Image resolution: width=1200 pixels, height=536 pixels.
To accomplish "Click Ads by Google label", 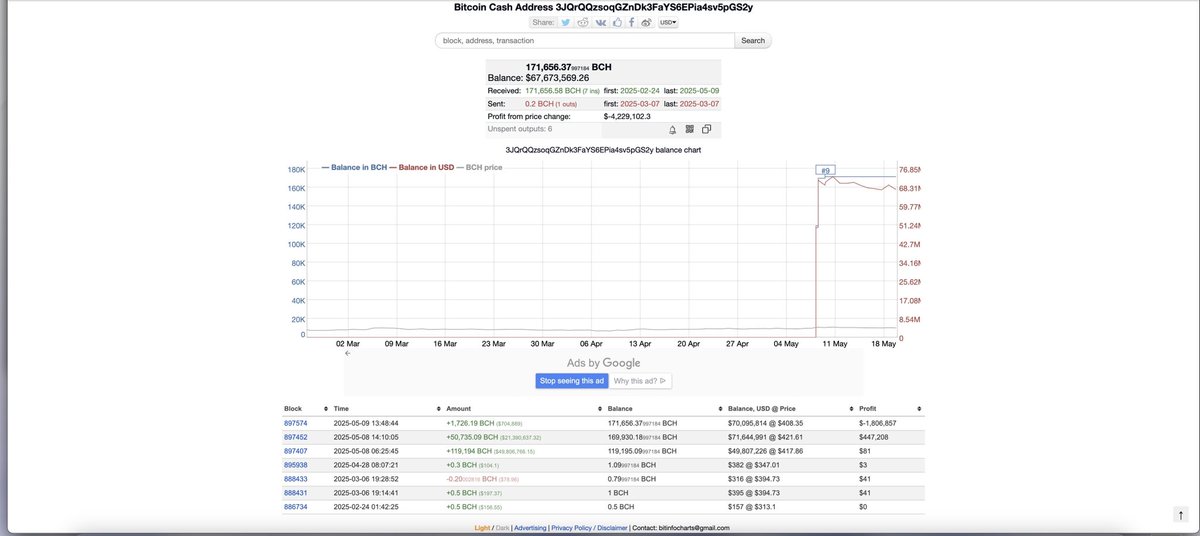I will pyautogui.click(x=603, y=363).
